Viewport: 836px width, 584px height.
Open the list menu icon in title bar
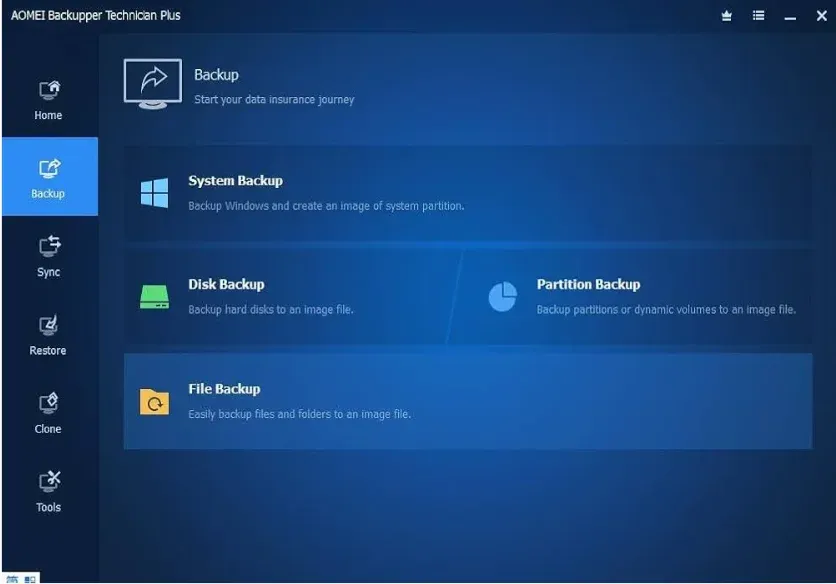click(x=758, y=15)
